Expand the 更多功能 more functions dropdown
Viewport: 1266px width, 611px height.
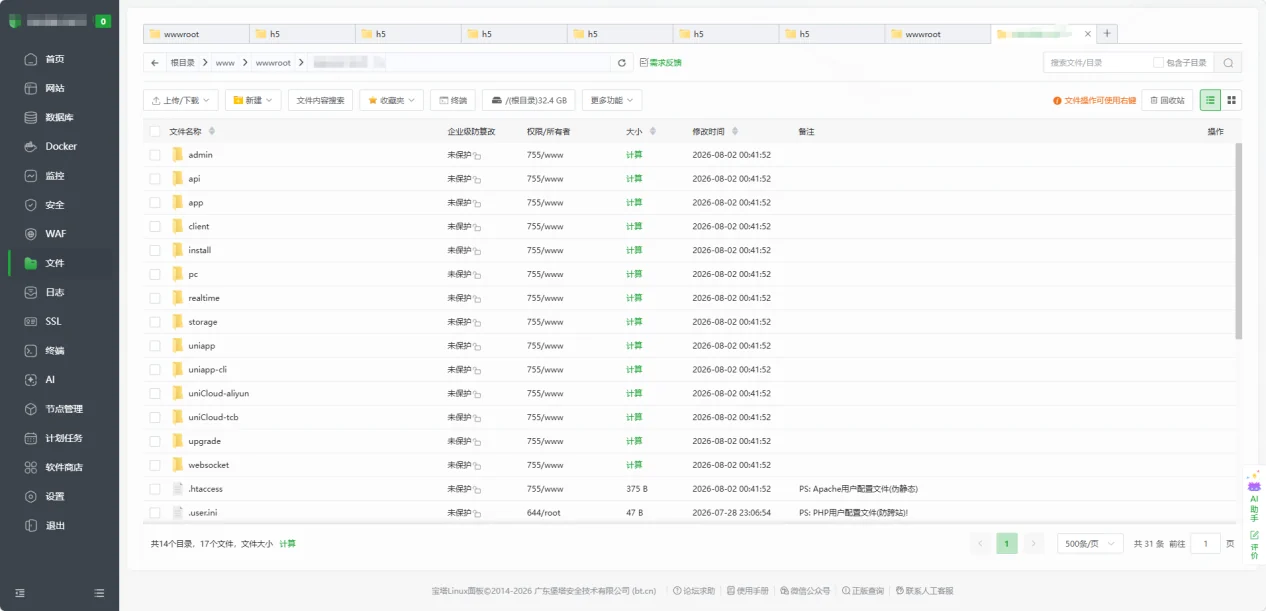611,100
